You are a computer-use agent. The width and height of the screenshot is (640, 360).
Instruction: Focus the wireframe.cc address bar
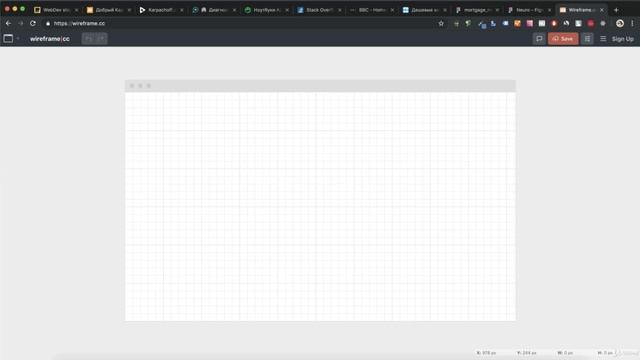(241, 24)
